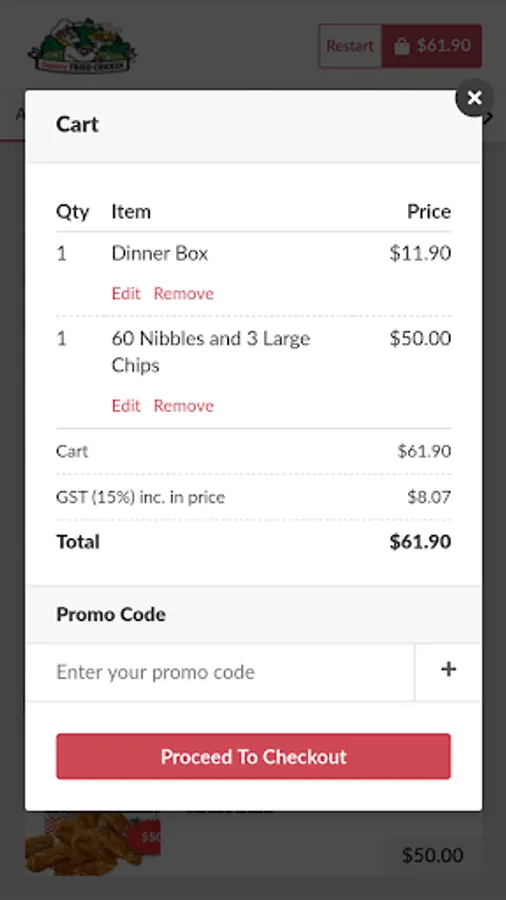506x900 pixels.
Task: Click the bold Total amount $61.90
Action: pos(420,542)
